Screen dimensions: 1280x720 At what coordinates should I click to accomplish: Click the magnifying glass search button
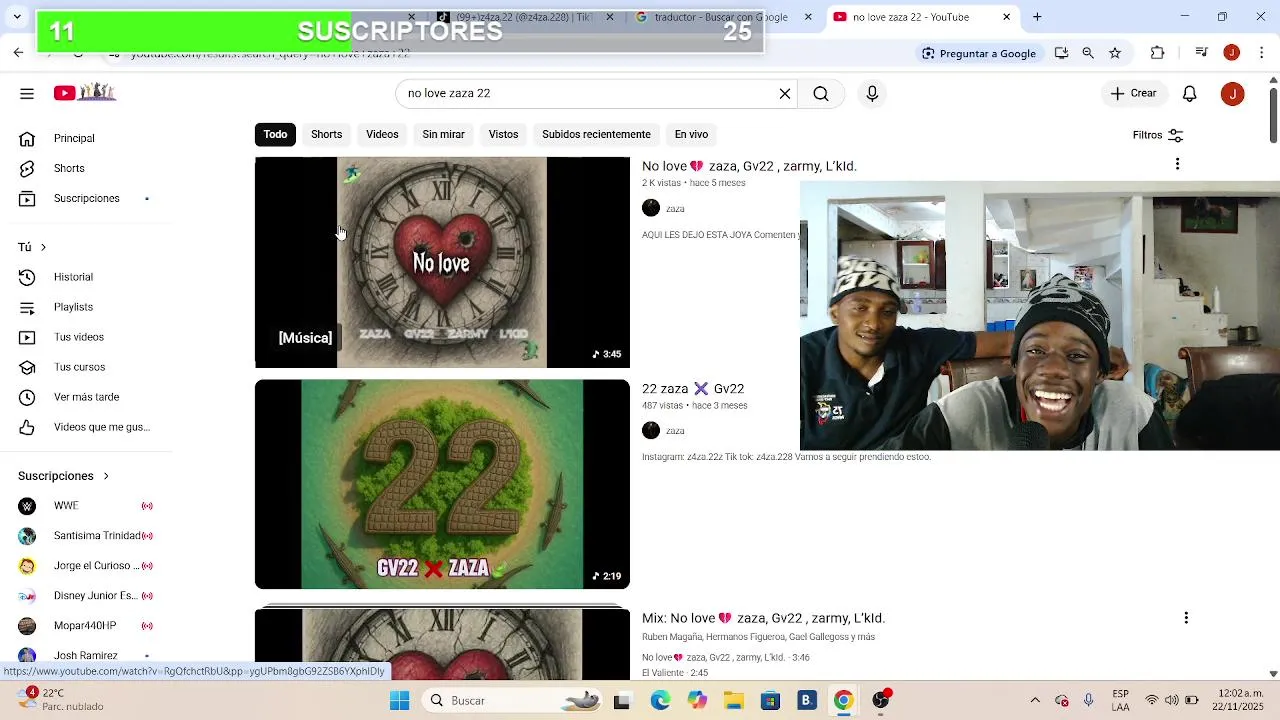pos(821,93)
